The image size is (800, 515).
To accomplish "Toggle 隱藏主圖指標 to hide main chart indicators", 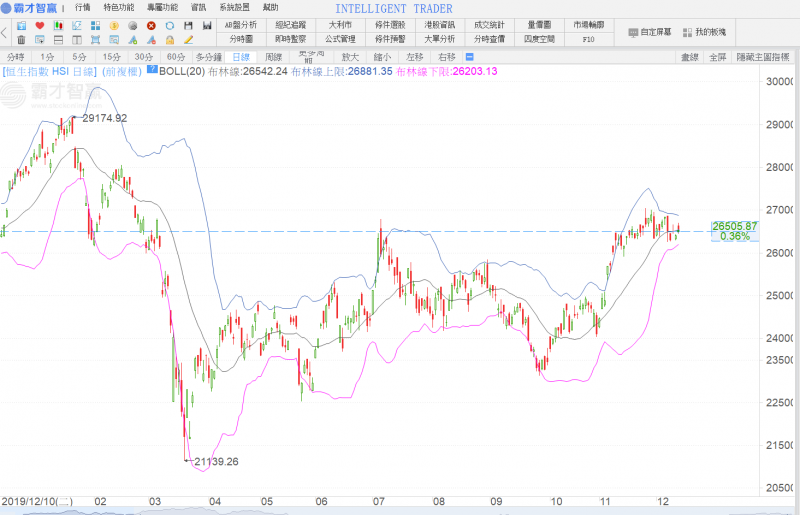I will tap(765, 57).
